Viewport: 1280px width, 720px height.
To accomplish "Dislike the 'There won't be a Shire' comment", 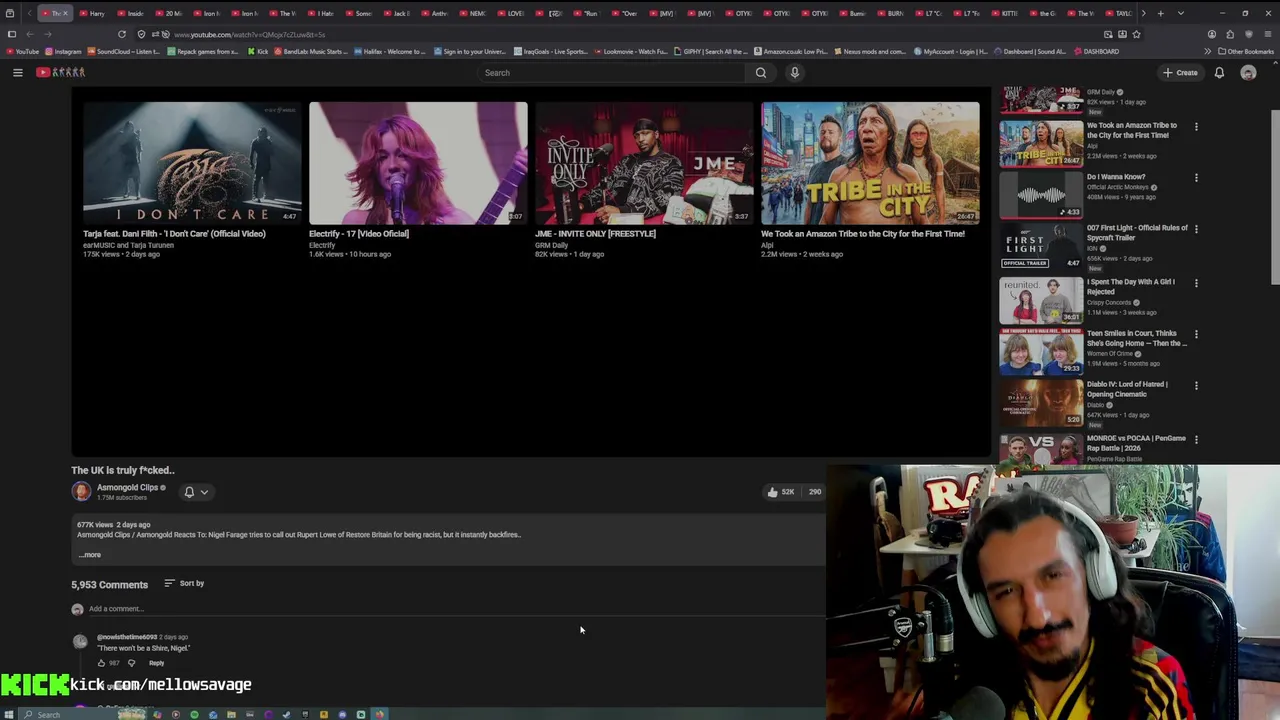I will [131, 663].
